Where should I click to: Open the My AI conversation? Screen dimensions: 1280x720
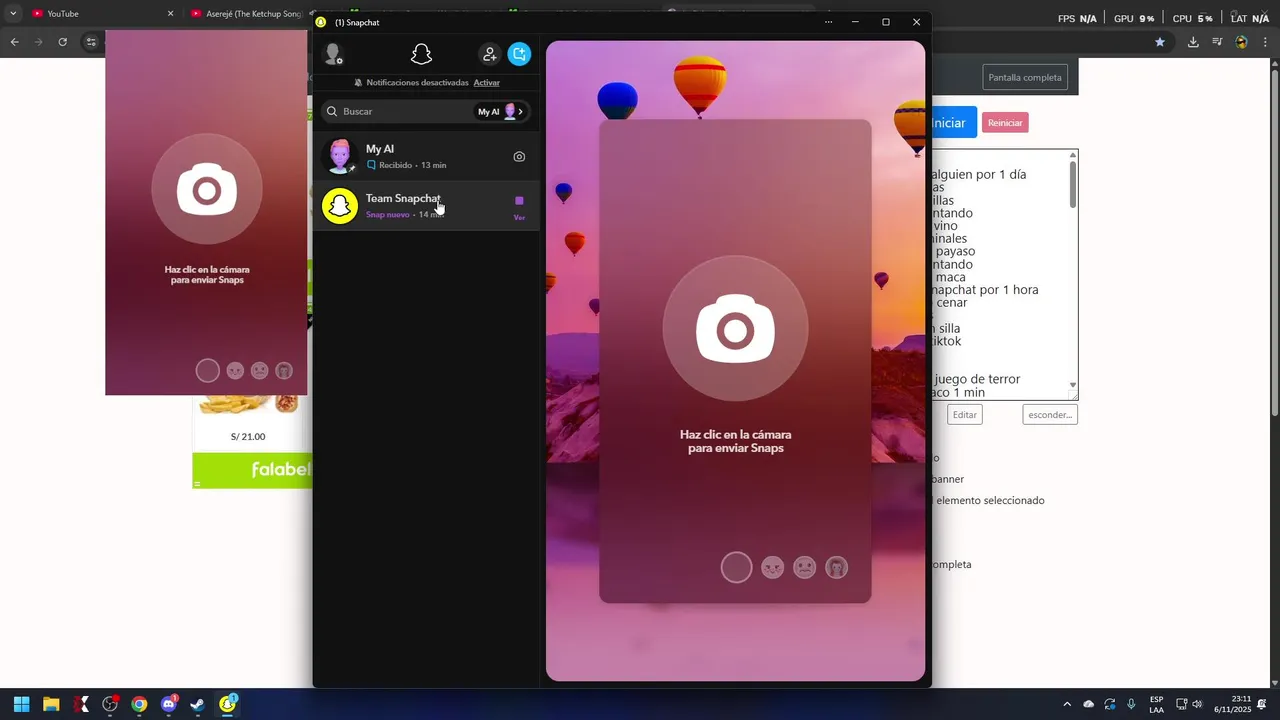pyautogui.click(x=426, y=156)
